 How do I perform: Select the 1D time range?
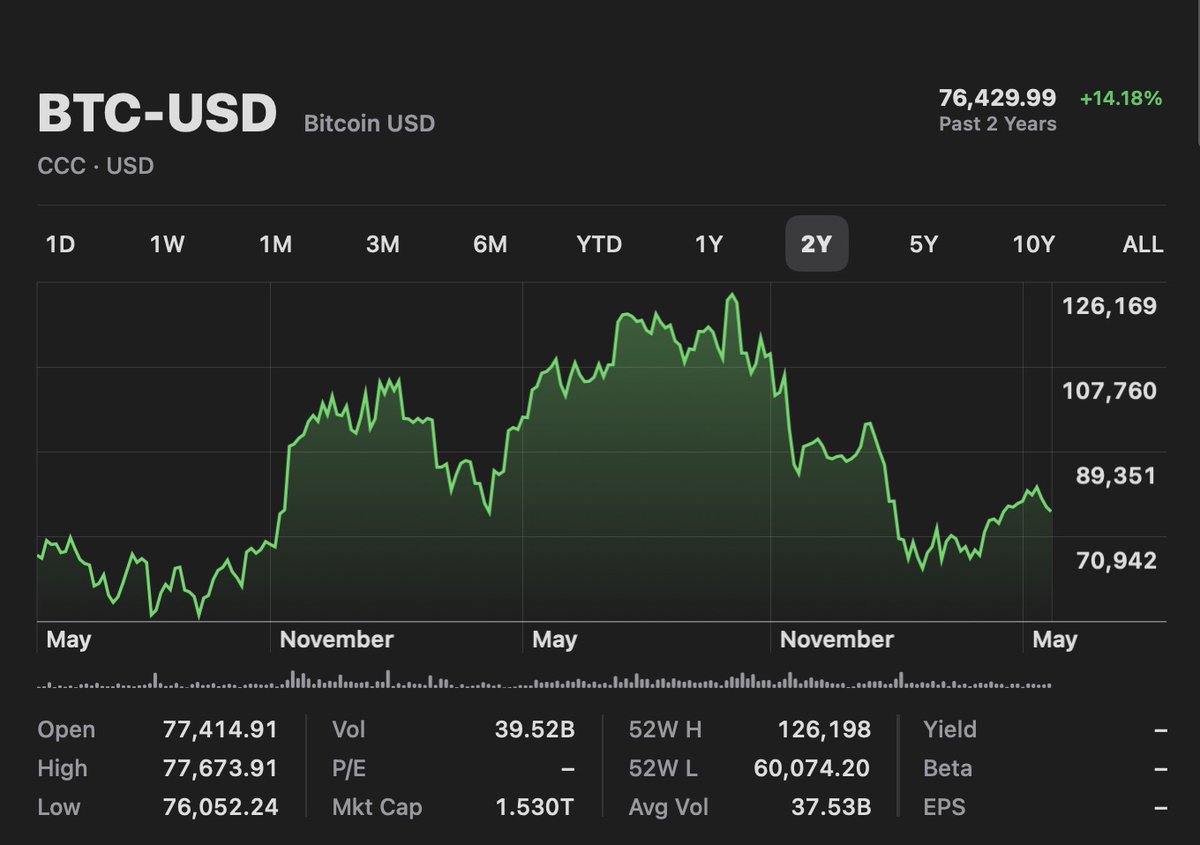point(60,244)
